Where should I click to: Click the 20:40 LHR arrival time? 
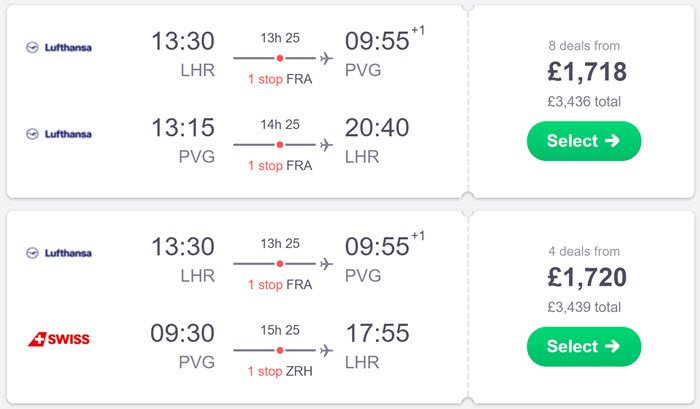[377, 128]
